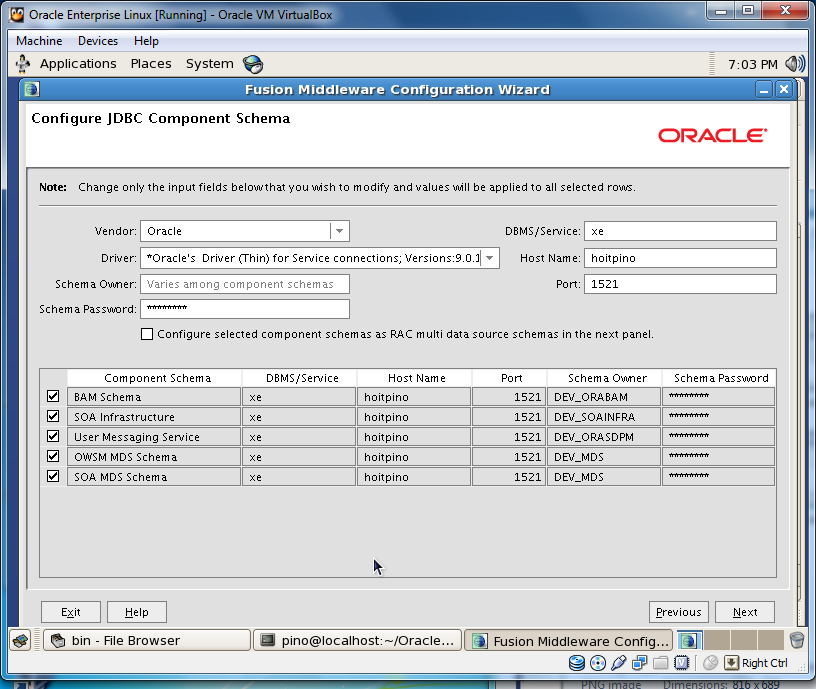Uncheck the BAM Schema row checkbox
The height and width of the screenshot is (689, 816).
(53, 397)
